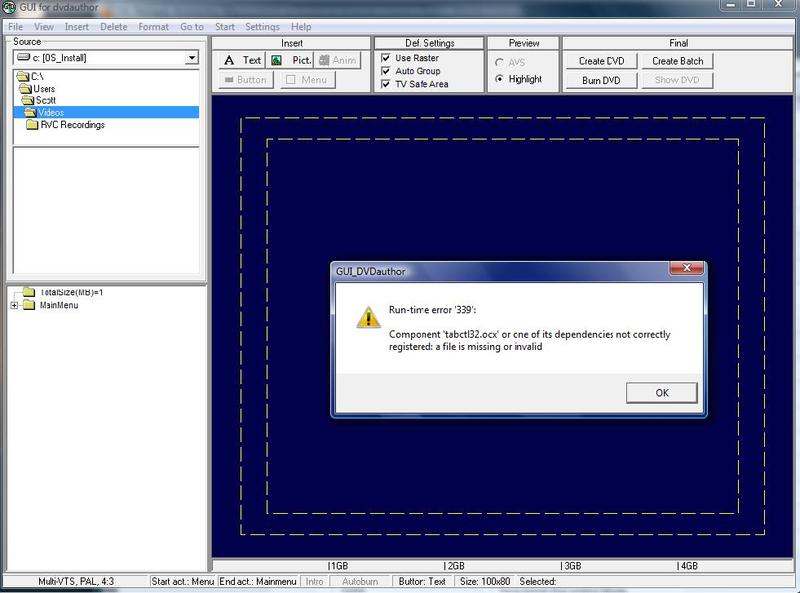Click the Anim insert button

[337, 60]
